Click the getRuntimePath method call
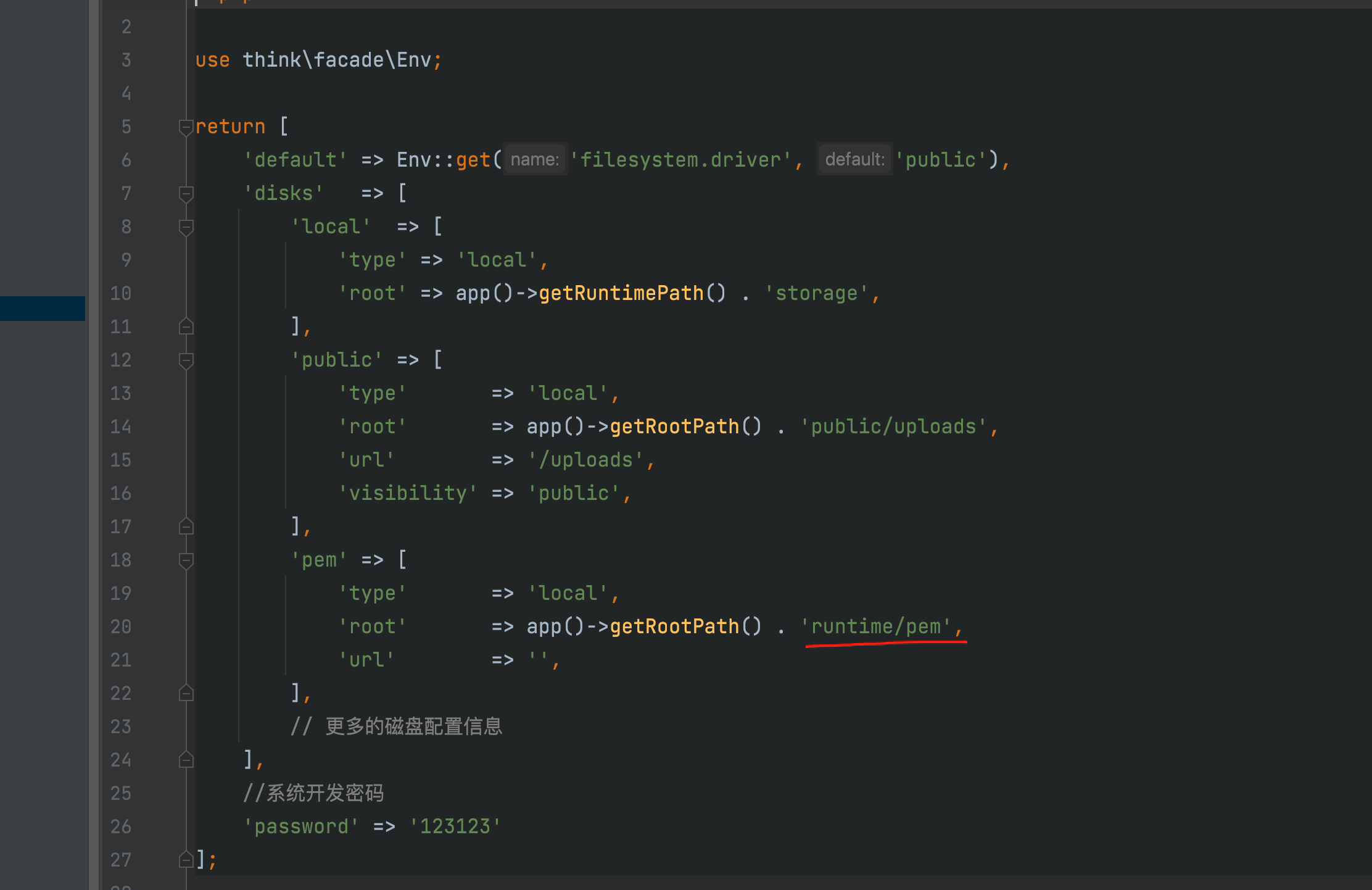 621,293
